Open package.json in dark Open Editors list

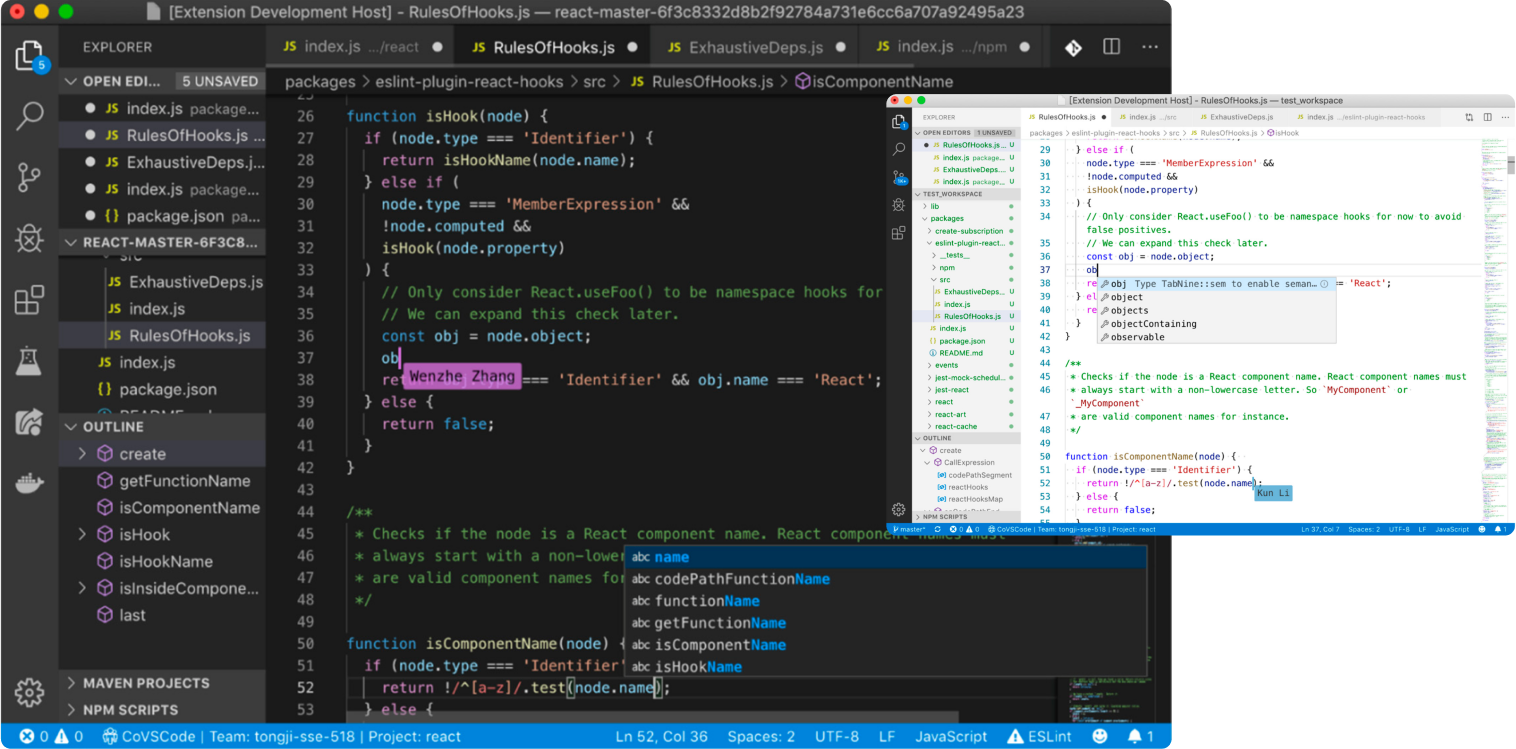tap(162, 216)
